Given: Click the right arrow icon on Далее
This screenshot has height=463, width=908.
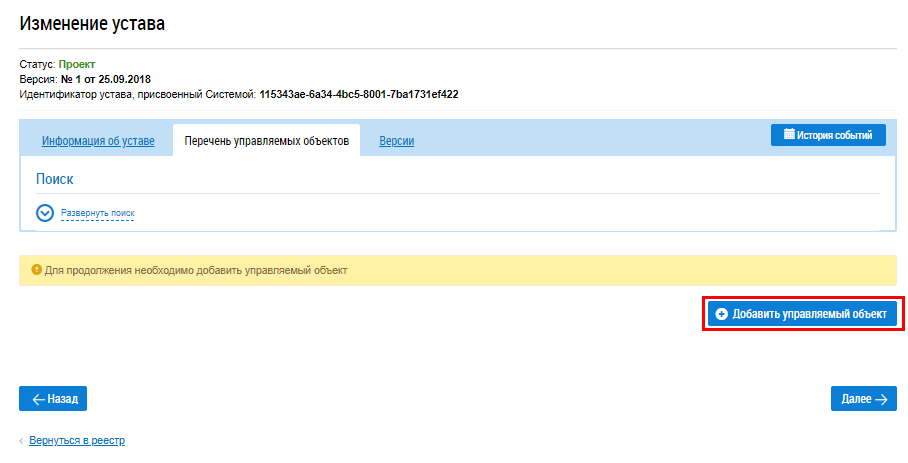Looking at the screenshot, I should point(881,399).
